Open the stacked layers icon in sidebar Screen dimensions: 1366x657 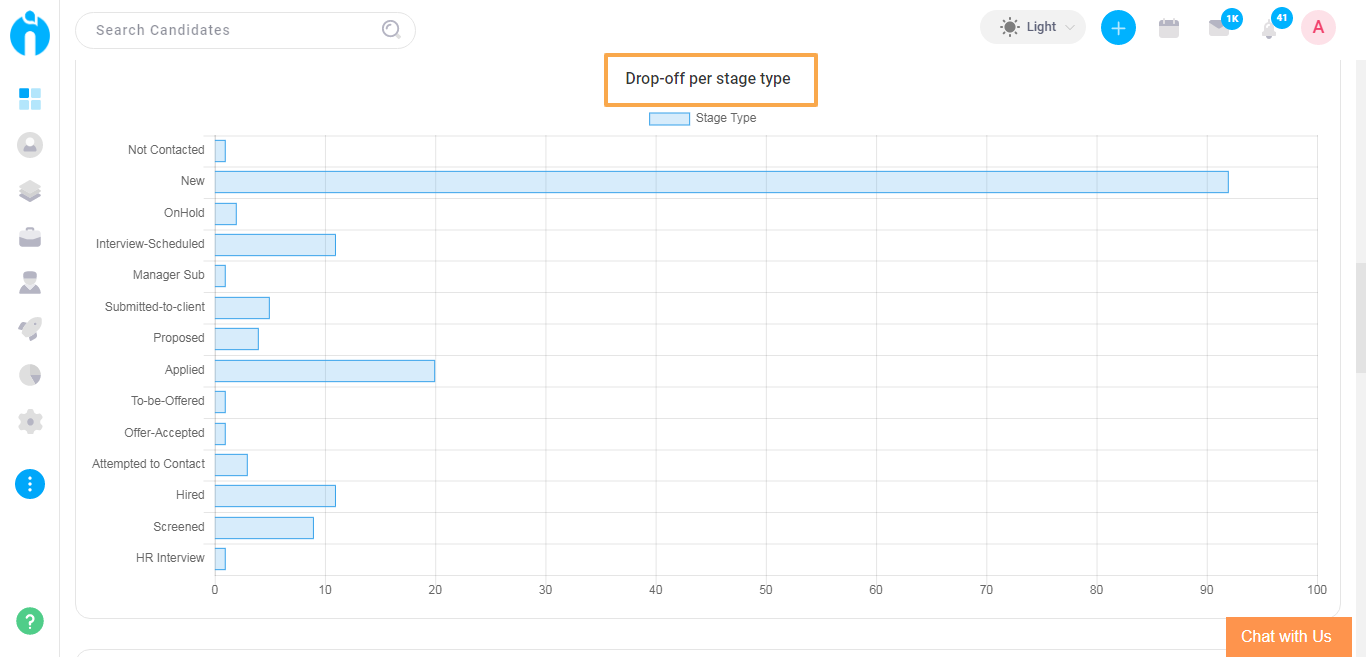click(30, 191)
